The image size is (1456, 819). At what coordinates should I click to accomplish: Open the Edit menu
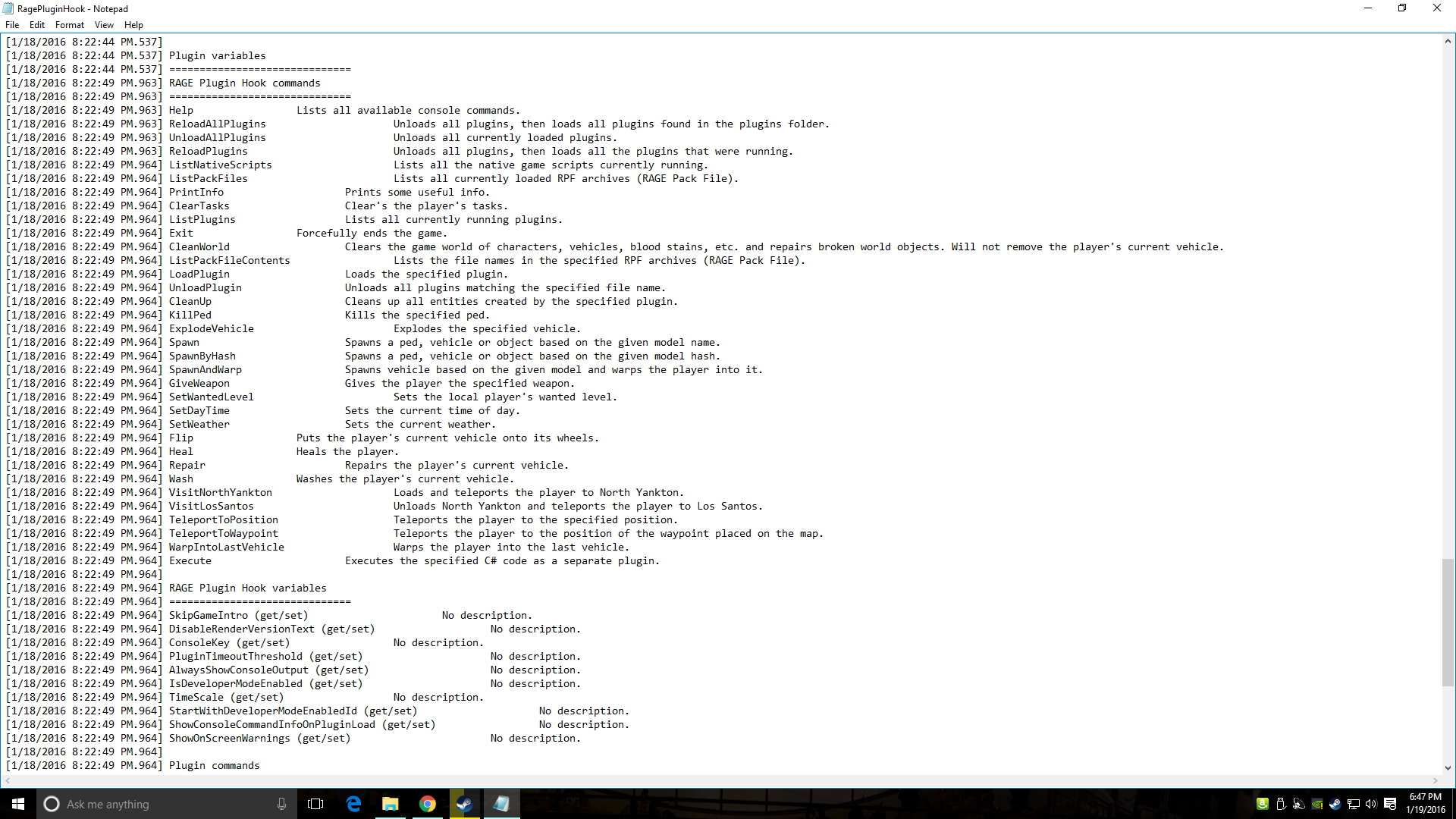click(37, 25)
